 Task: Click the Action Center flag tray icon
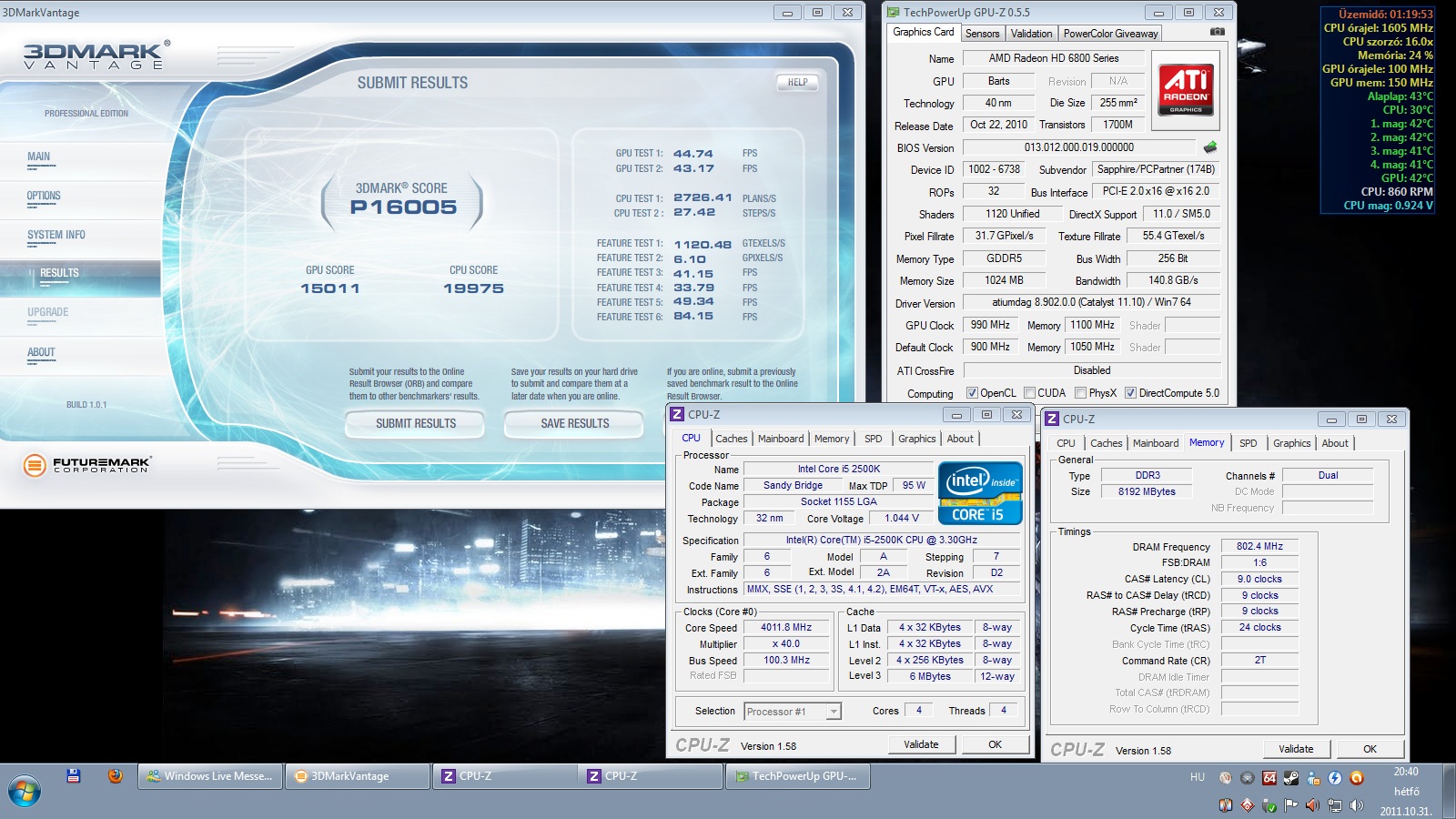coord(1290,805)
